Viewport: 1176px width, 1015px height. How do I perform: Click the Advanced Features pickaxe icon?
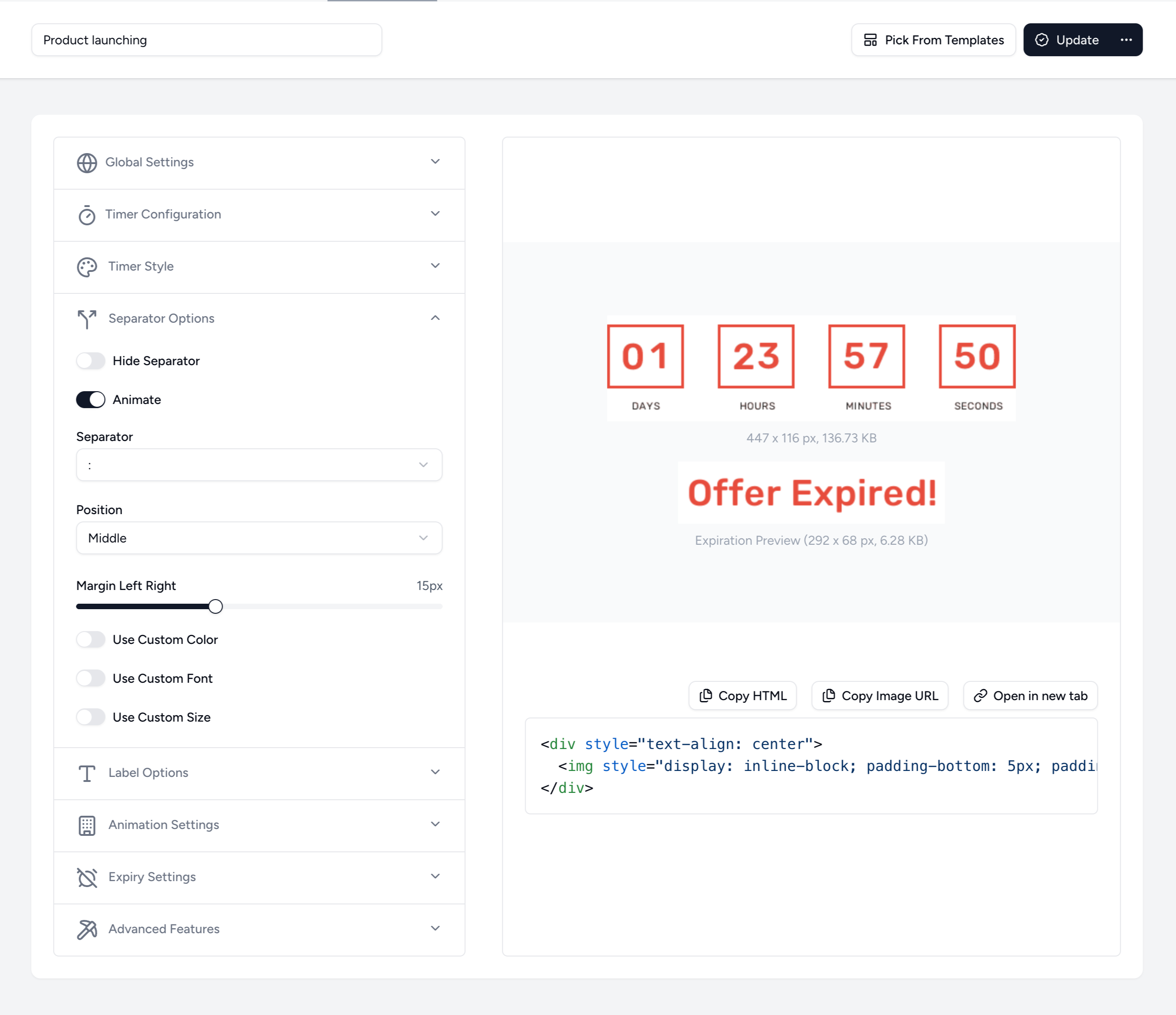[x=86, y=929]
